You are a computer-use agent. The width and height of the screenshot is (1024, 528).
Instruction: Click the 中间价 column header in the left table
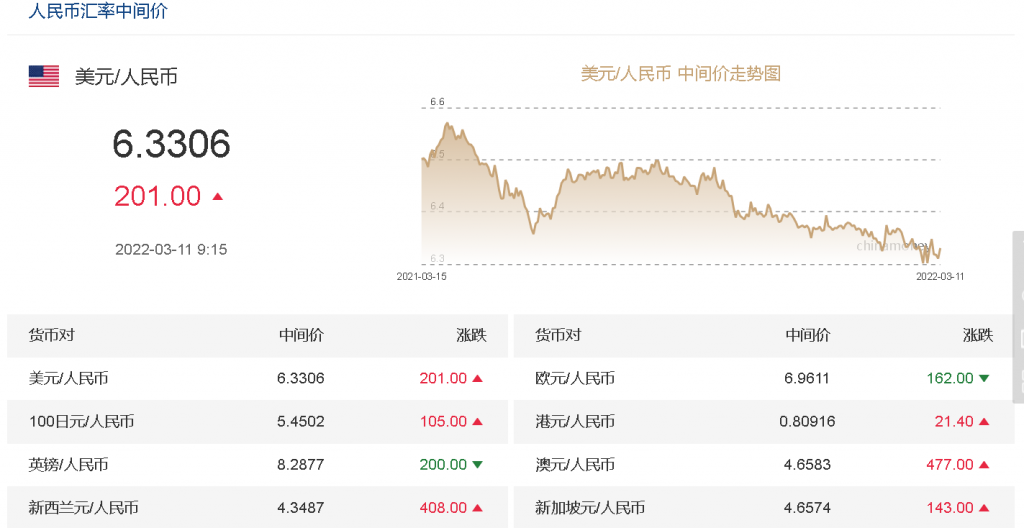coord(301,336)
